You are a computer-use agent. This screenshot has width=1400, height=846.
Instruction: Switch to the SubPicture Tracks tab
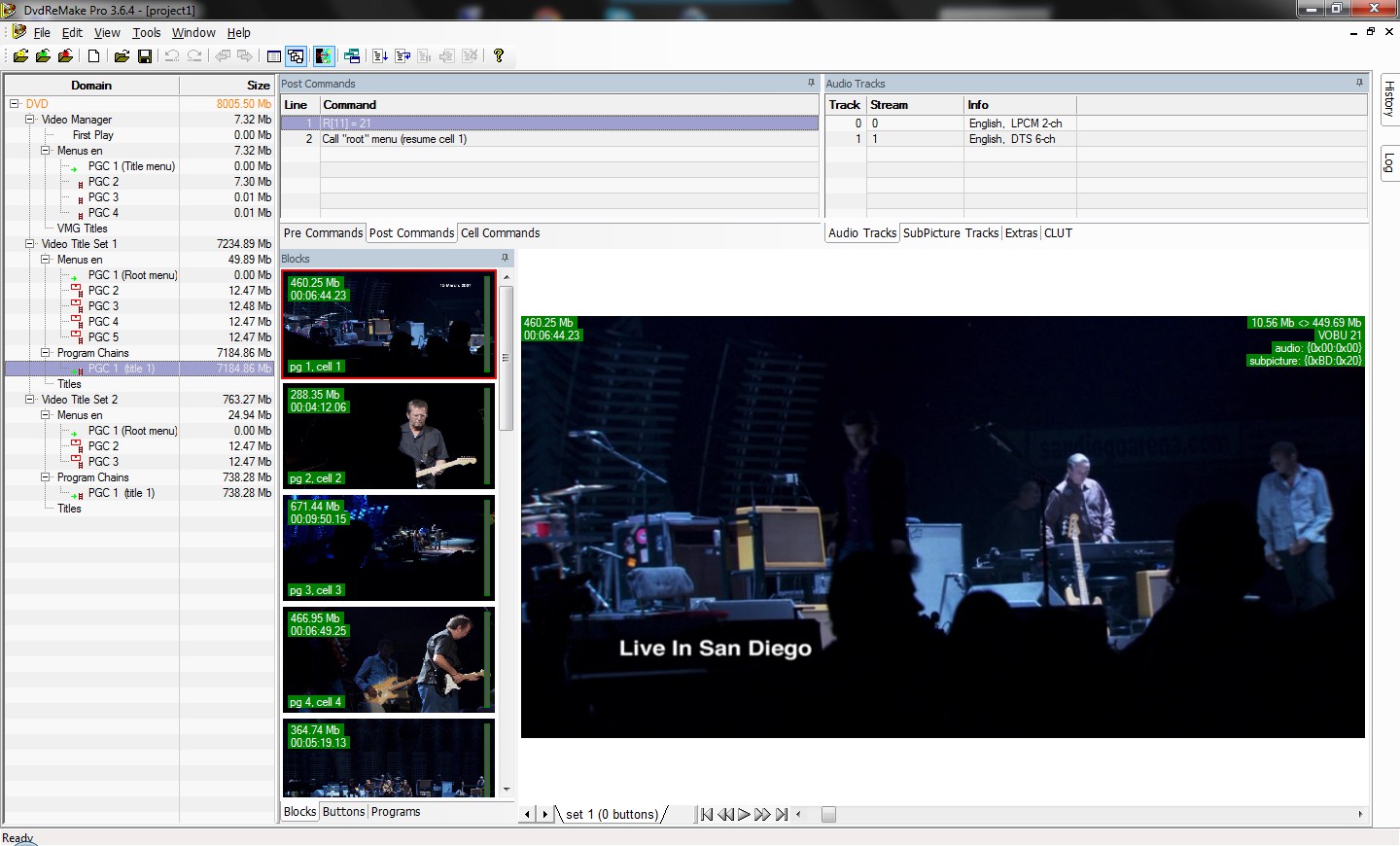coord(951,233)
